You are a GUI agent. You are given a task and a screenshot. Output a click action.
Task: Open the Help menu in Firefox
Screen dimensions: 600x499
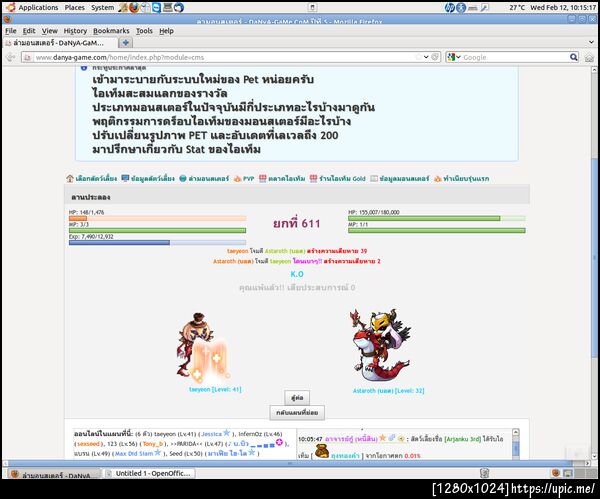click(x=166, y=31)
